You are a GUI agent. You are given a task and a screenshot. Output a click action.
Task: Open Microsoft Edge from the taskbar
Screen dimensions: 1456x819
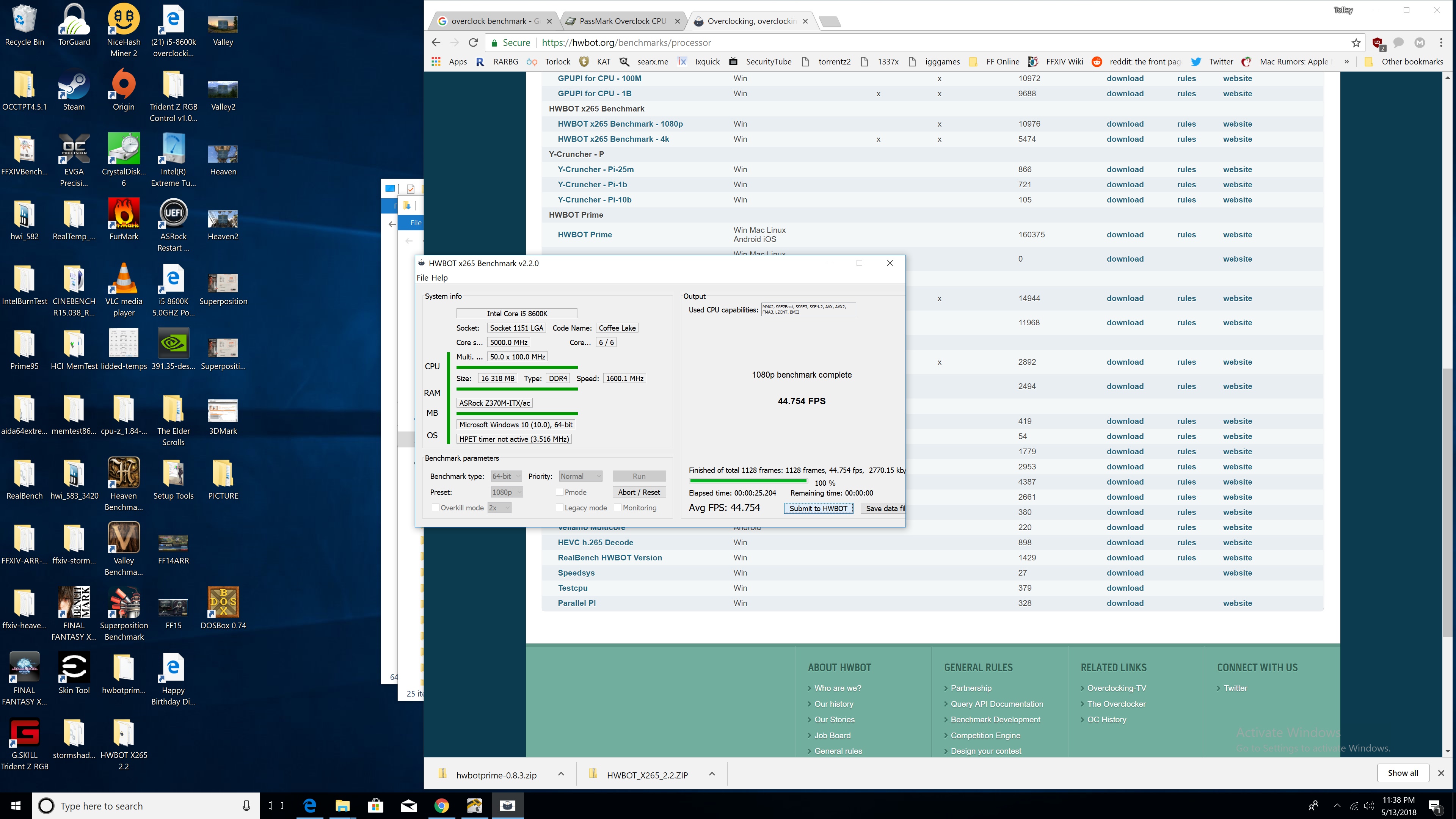coord(310,805)
